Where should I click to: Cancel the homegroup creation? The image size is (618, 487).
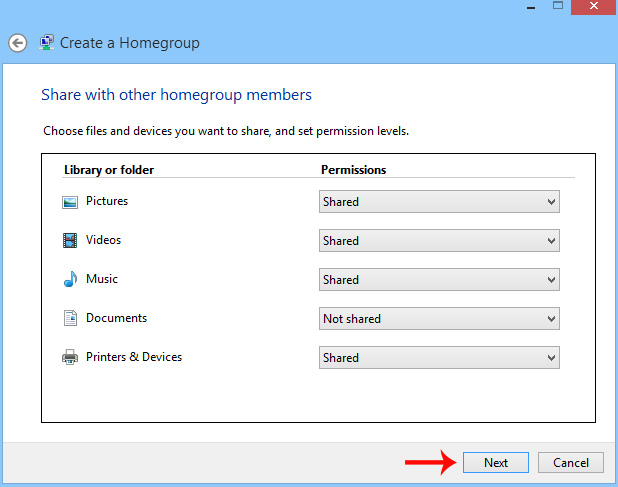coord(570,462)
